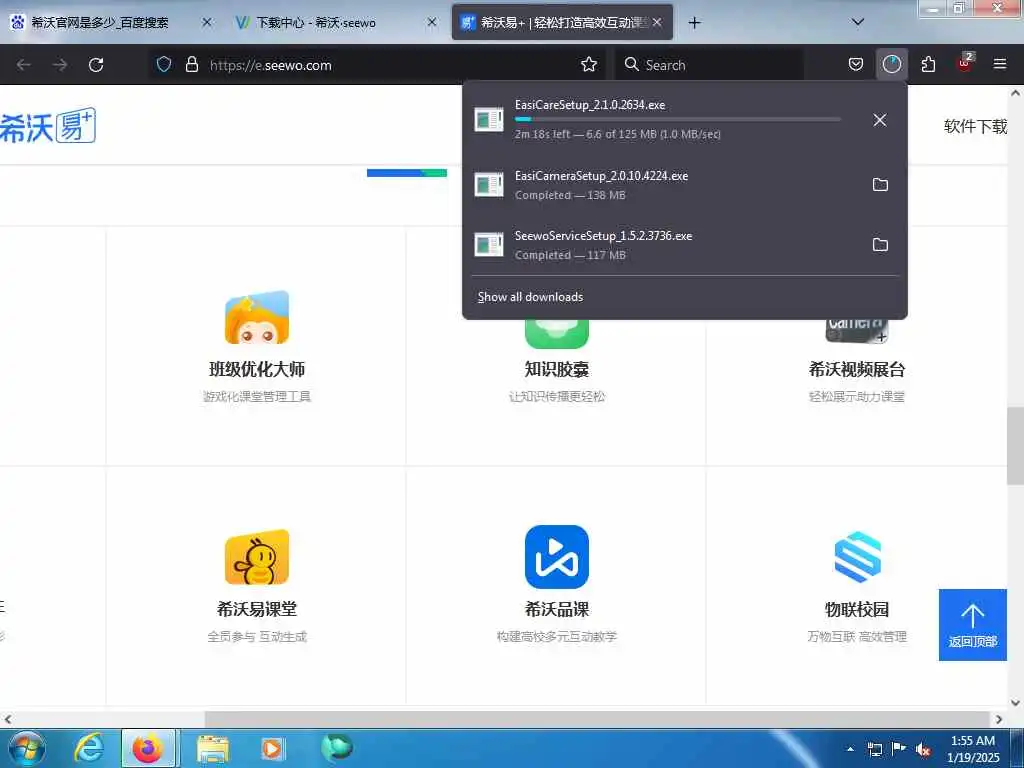Cancel the EasiCareSetup download
Viewport: 1024px width, 768px height.
click(x=880, y=120)
